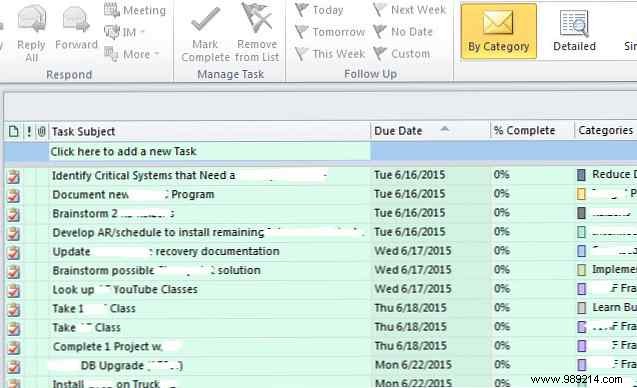The image size is (637, 388).
Task: Click Thu 6/18/2015 on Take 1 Class row
Action: coord(410,308)
